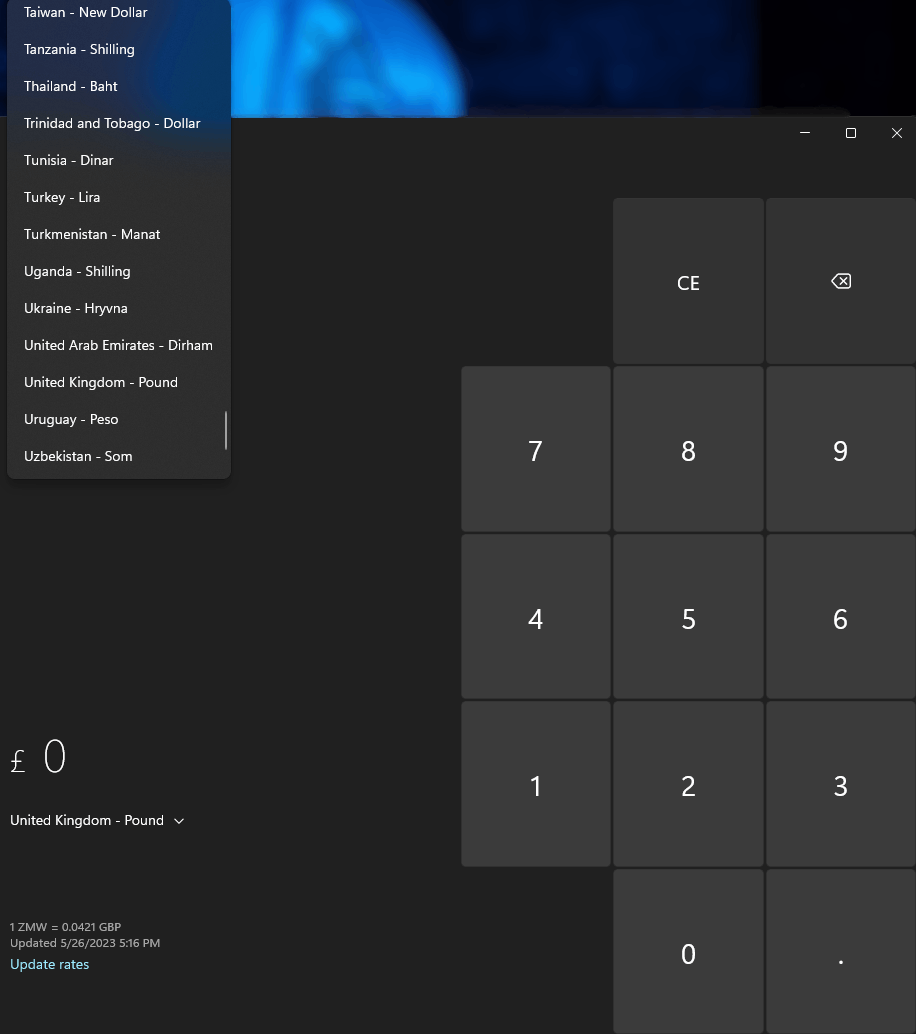Tap the number 5 key
916x1034 pixels.
coord(688,617)
